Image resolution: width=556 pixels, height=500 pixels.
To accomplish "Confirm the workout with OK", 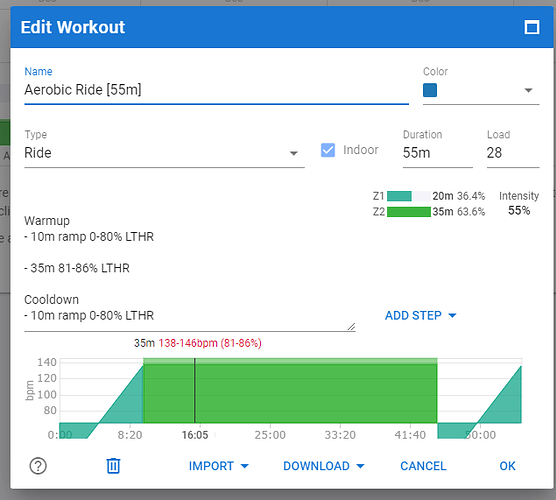I will pos(507,466).
